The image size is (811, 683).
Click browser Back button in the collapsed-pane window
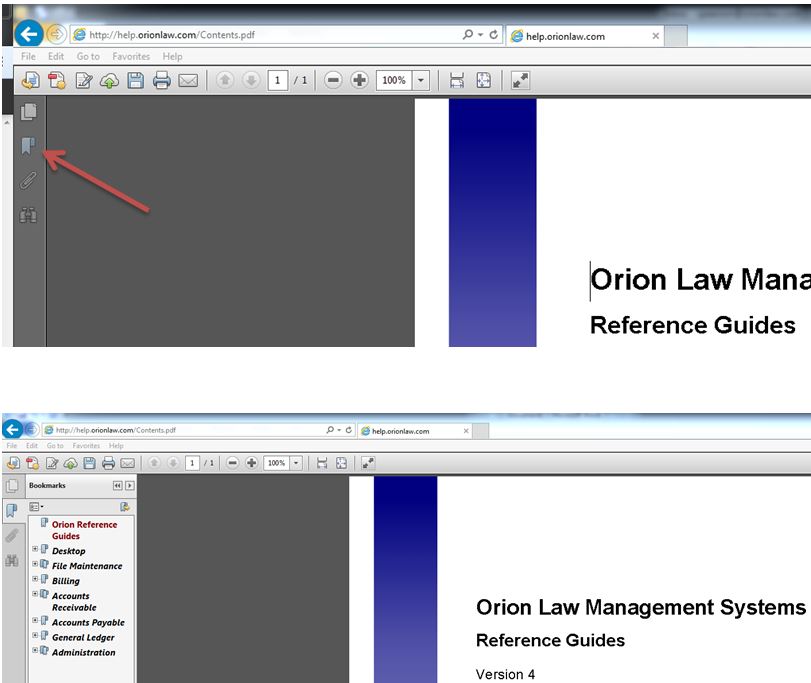(29, 35)
